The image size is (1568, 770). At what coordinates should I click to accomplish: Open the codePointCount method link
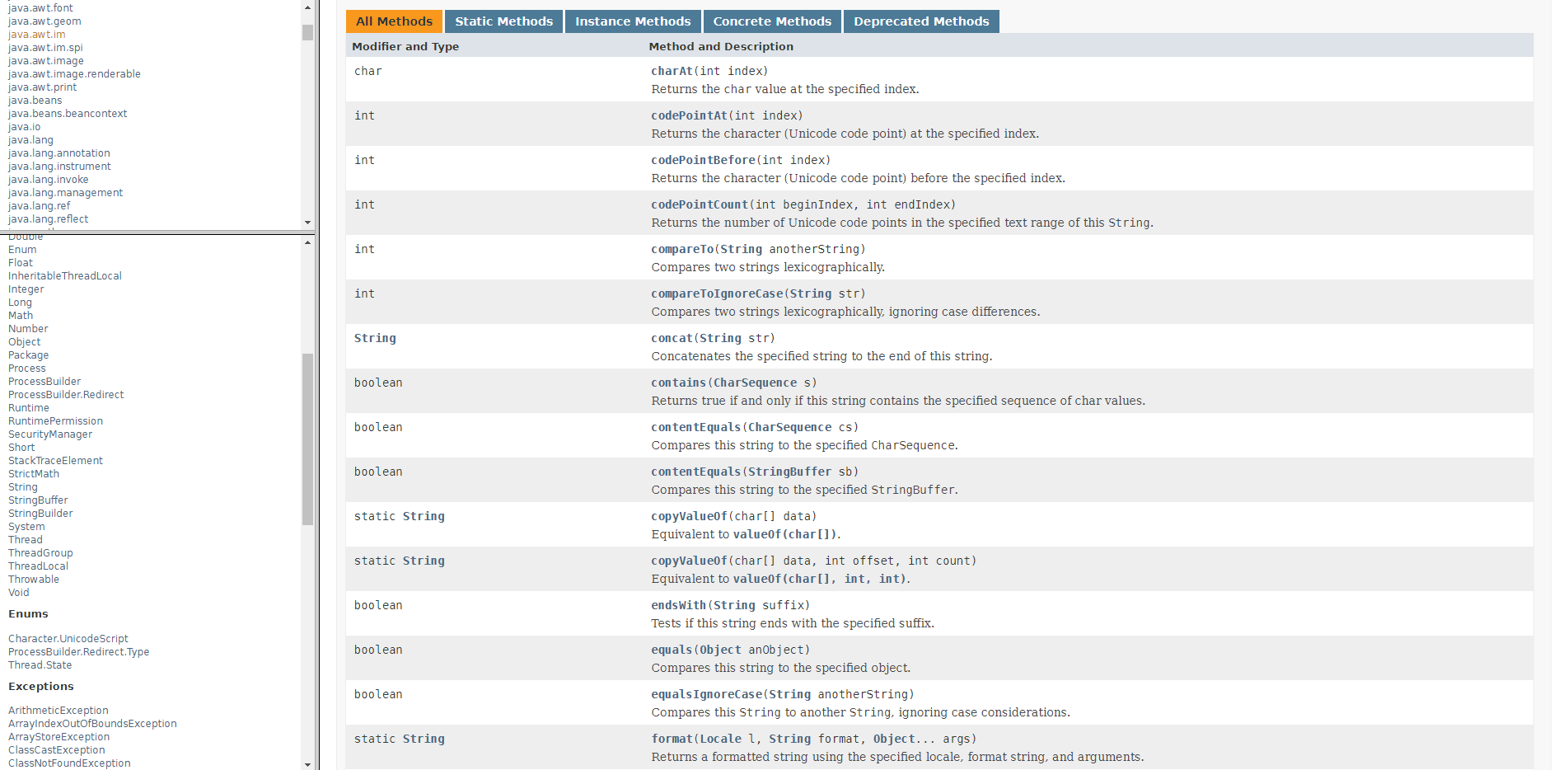[700, 204]
